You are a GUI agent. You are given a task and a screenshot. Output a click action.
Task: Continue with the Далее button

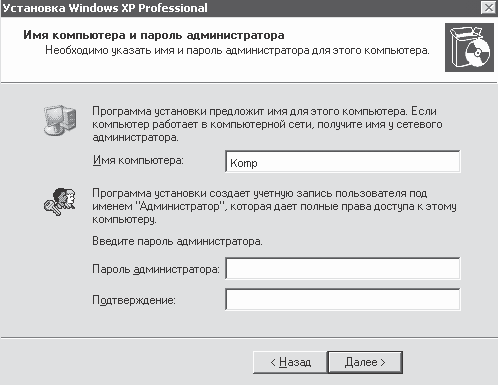(365, 362)
